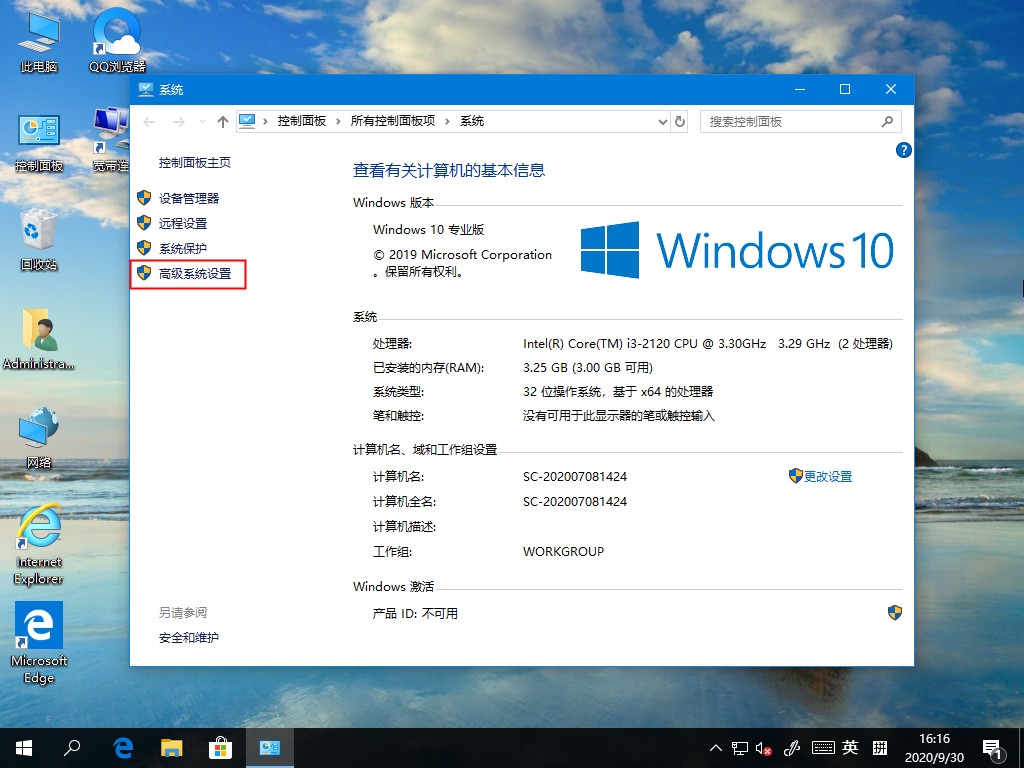
Task: Show hidden tray icons with the chevron
Action: pyautogui.click(x=715, y=747)
